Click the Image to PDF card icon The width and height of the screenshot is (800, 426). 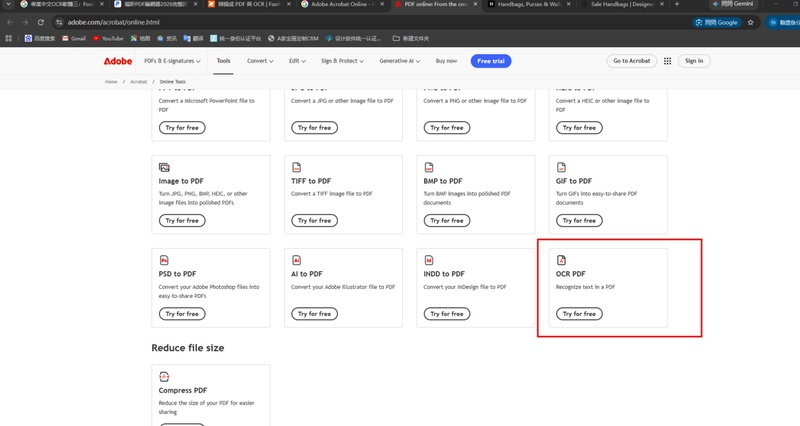(164, 167)
